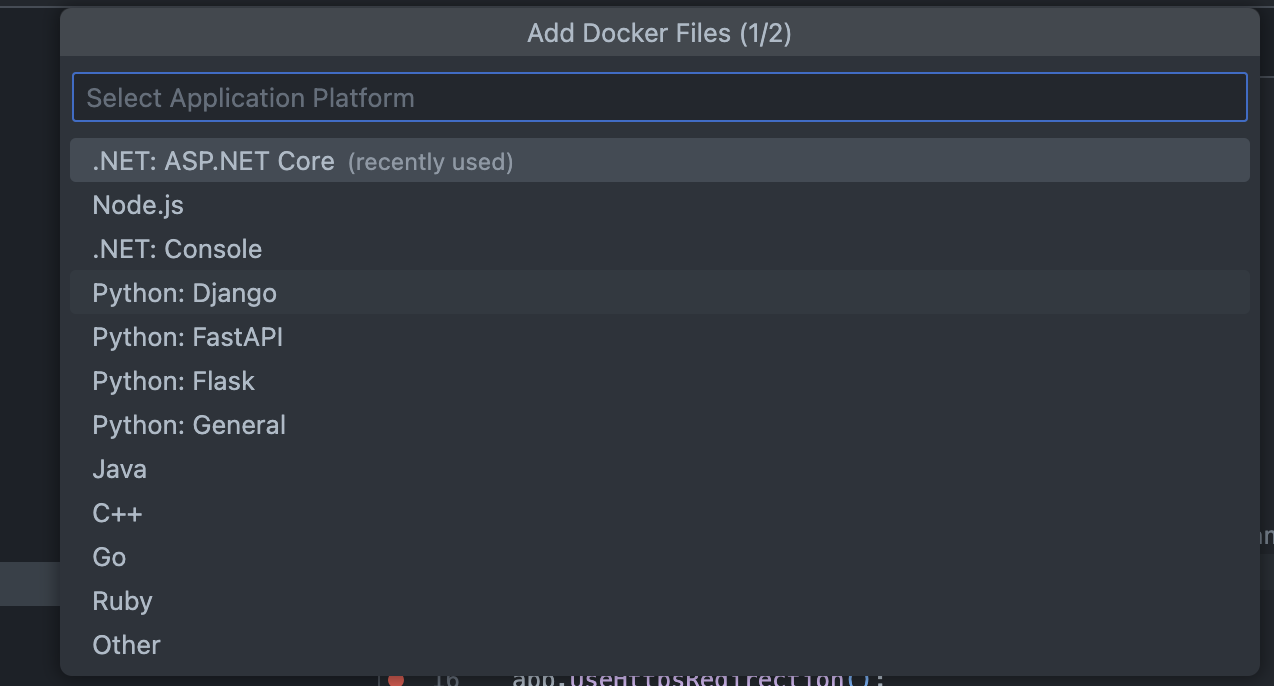Screen dimensions: 1274x686
Task: Choose Go from the platform list
Action: point(109,556)
